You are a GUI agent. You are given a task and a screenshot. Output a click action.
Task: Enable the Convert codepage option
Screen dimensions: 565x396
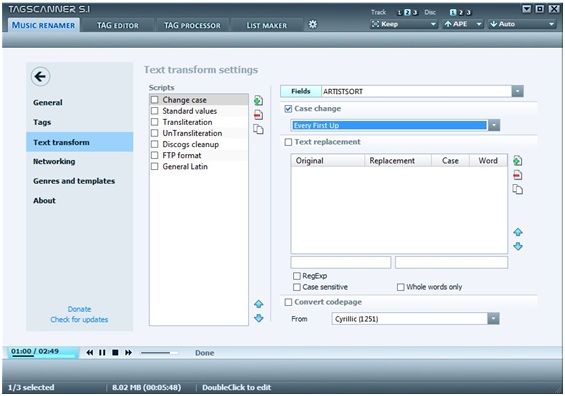click(288, 302)
